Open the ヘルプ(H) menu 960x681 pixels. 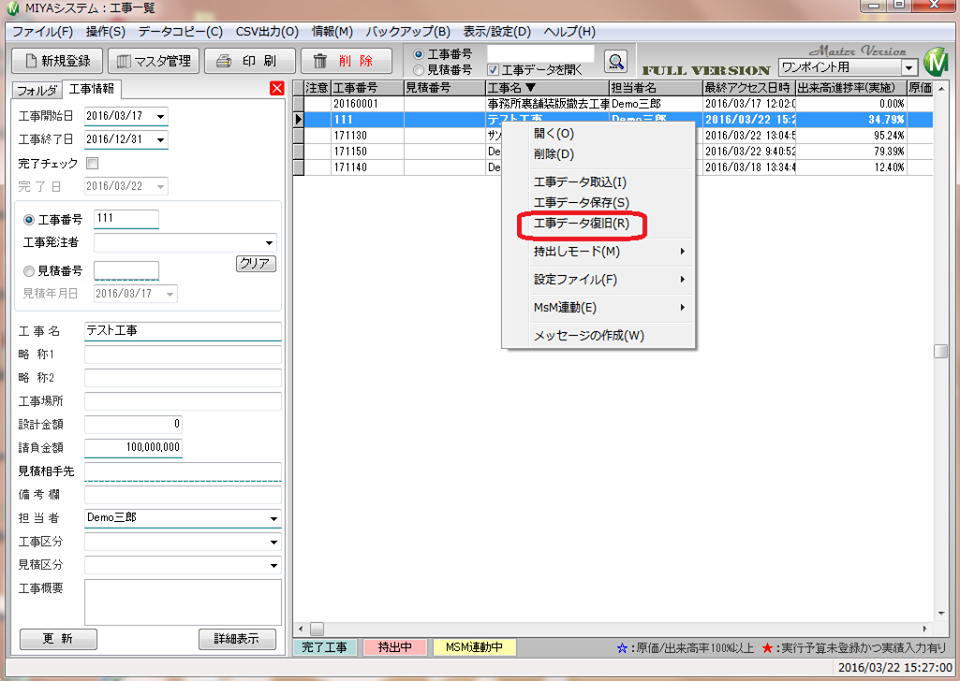tap(569, 31)
